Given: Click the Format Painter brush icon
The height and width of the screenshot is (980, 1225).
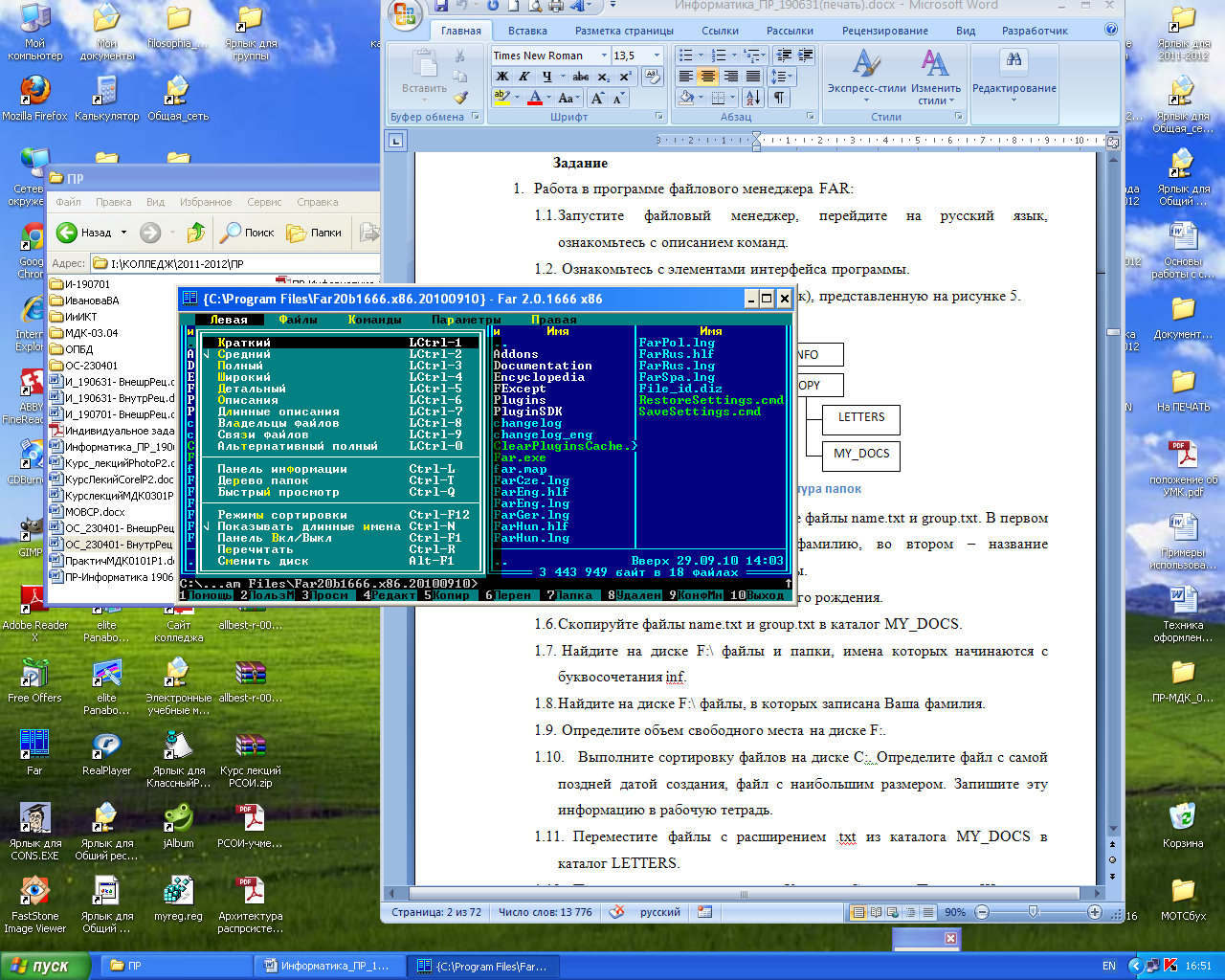Looking at the screenshot, I should click(460, 98).
